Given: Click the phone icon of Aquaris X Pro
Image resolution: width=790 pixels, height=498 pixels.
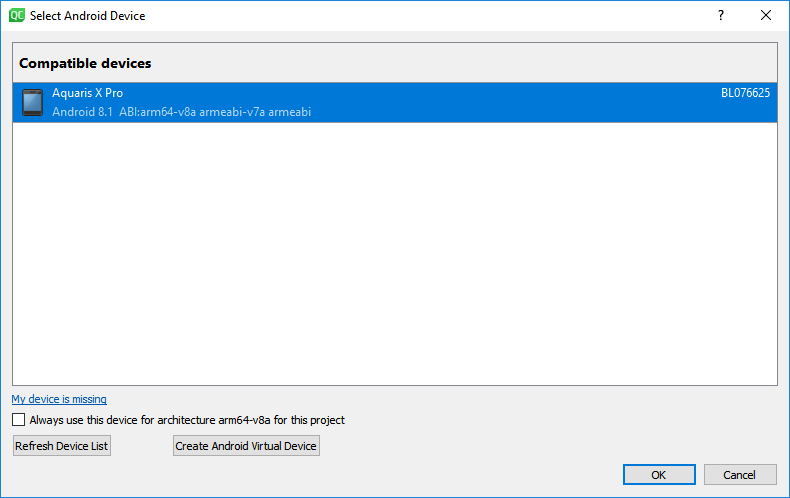Looking at the screenshot, I should [32, 102].
